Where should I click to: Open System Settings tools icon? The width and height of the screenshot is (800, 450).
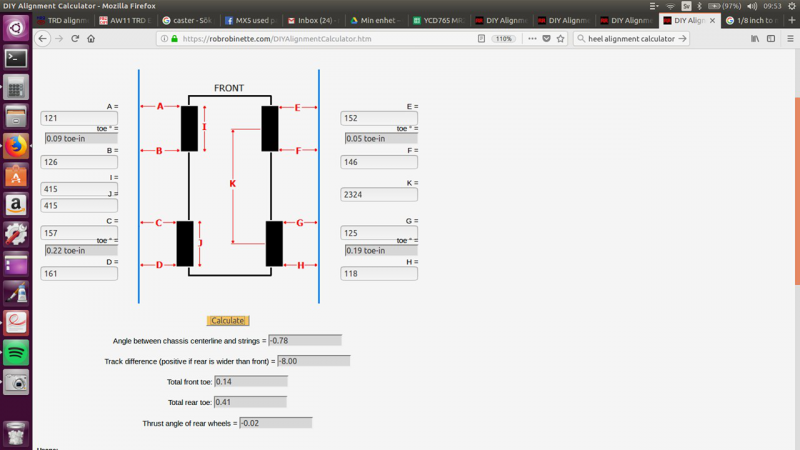coord(16,235)
